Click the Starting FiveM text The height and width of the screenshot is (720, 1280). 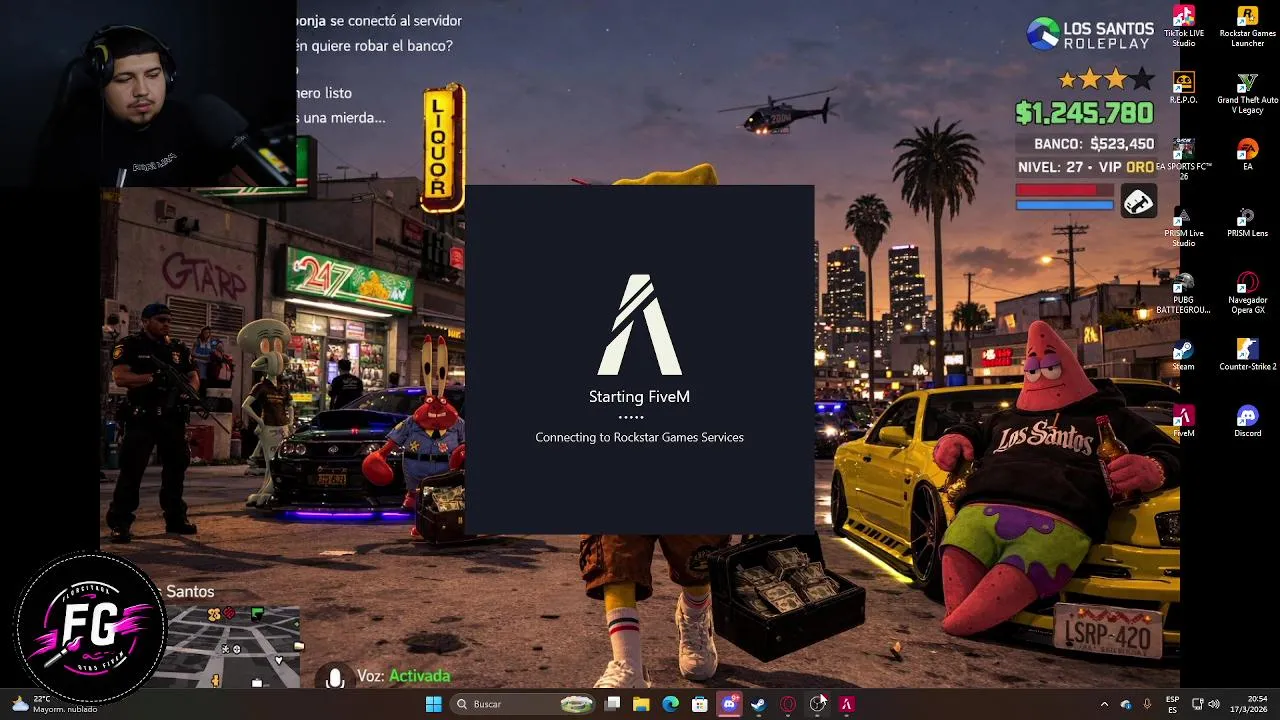pyautogui.click(x=639, y=397)
